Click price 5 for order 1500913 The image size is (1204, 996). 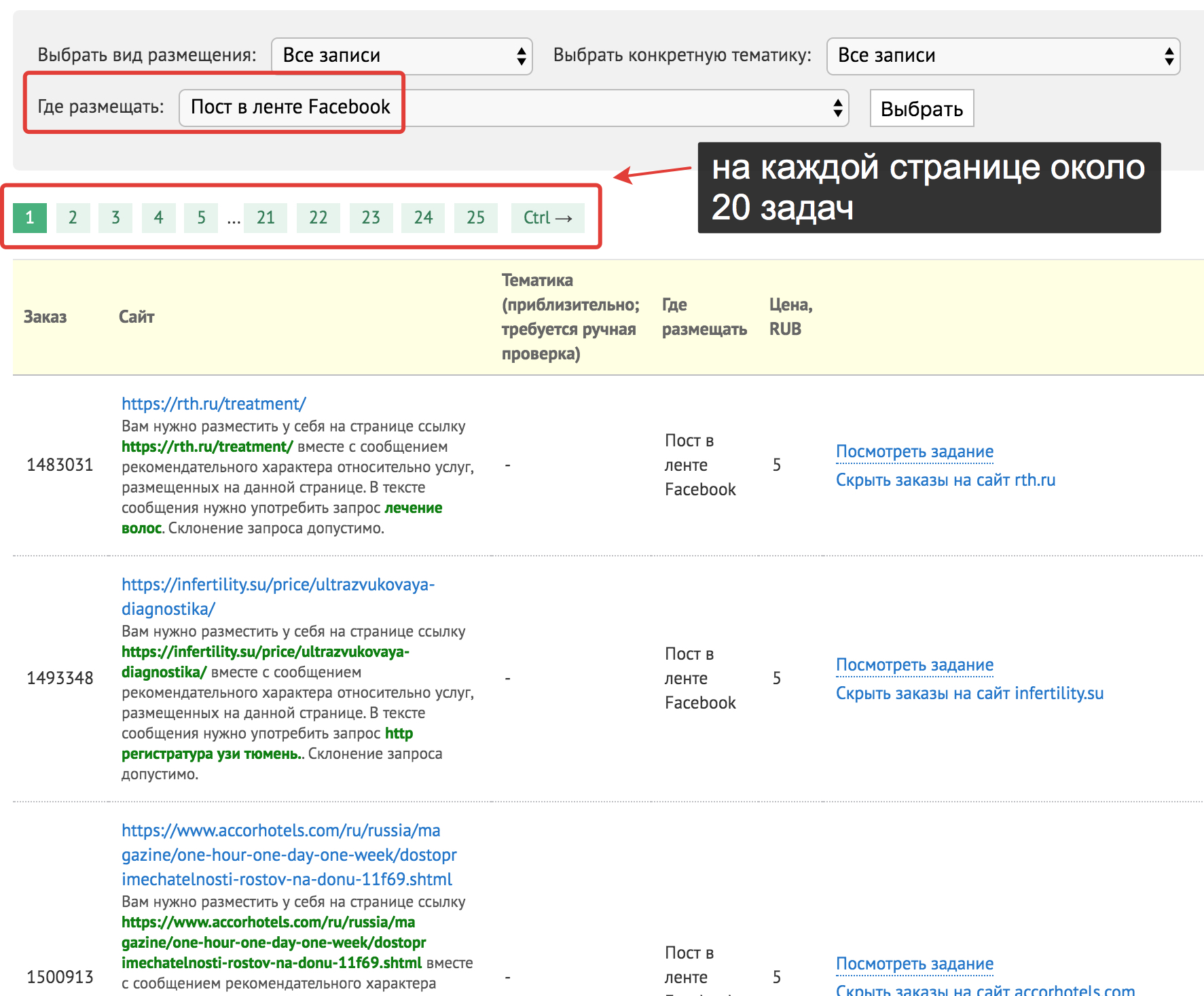pyautogui.click(x=777, y=978)
